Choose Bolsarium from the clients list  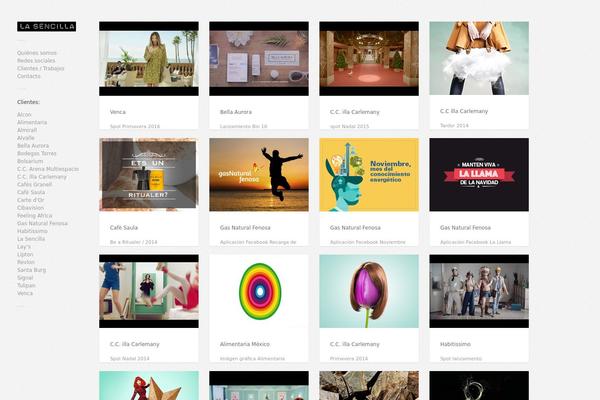click(30, 161)
